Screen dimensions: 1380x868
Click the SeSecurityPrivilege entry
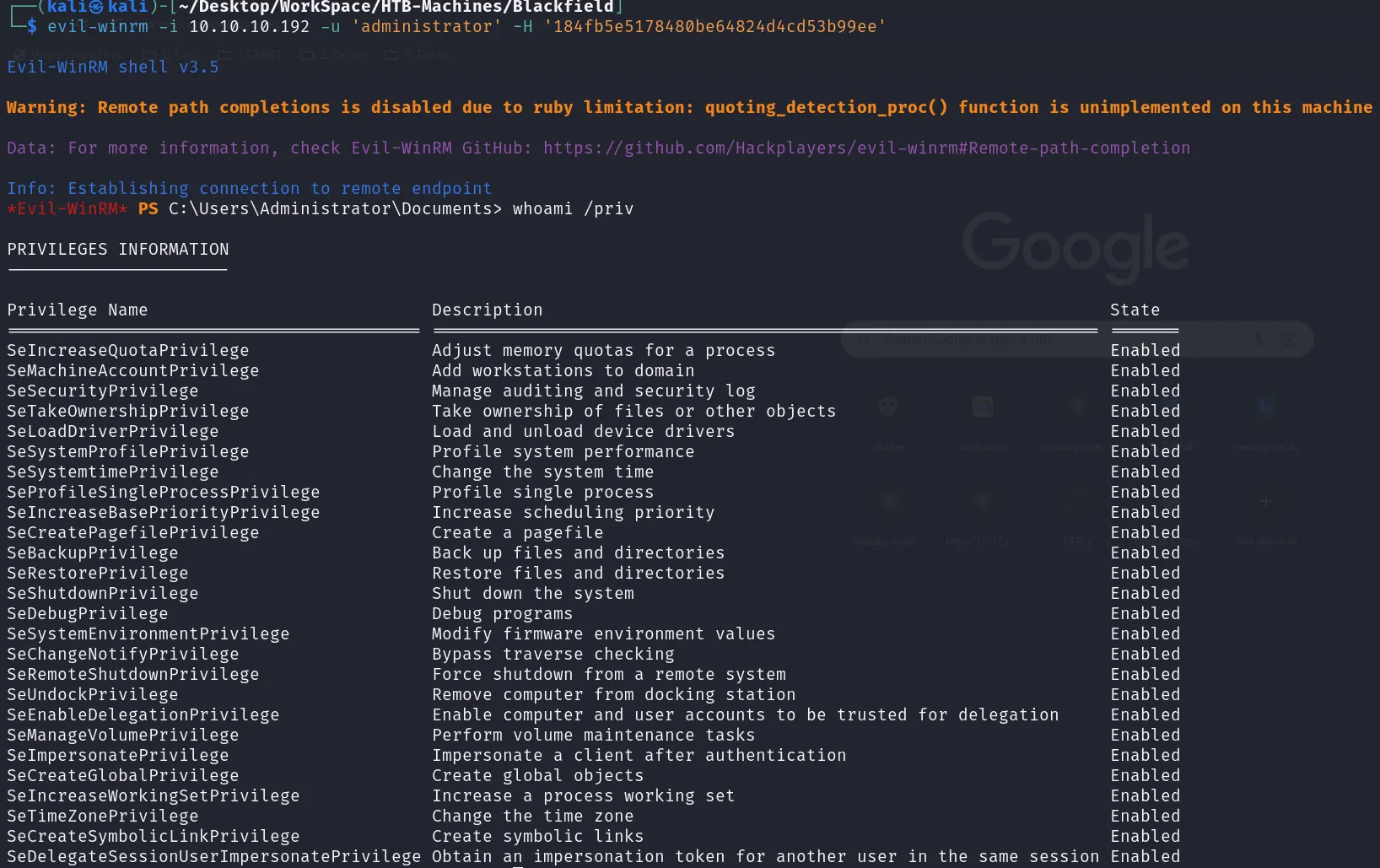tap(103, 391)
